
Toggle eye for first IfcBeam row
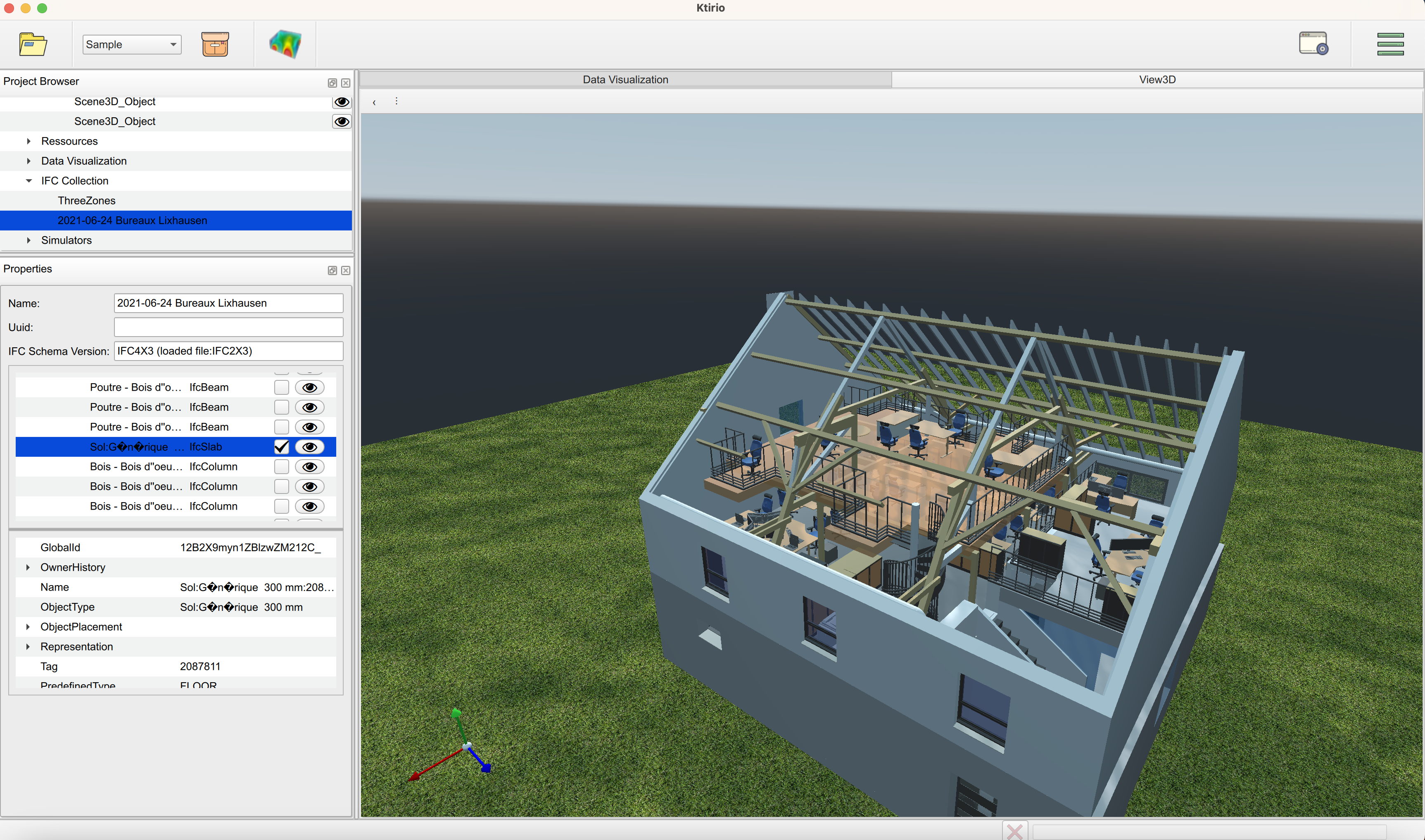pyautogui.click(x=310, y=387)
